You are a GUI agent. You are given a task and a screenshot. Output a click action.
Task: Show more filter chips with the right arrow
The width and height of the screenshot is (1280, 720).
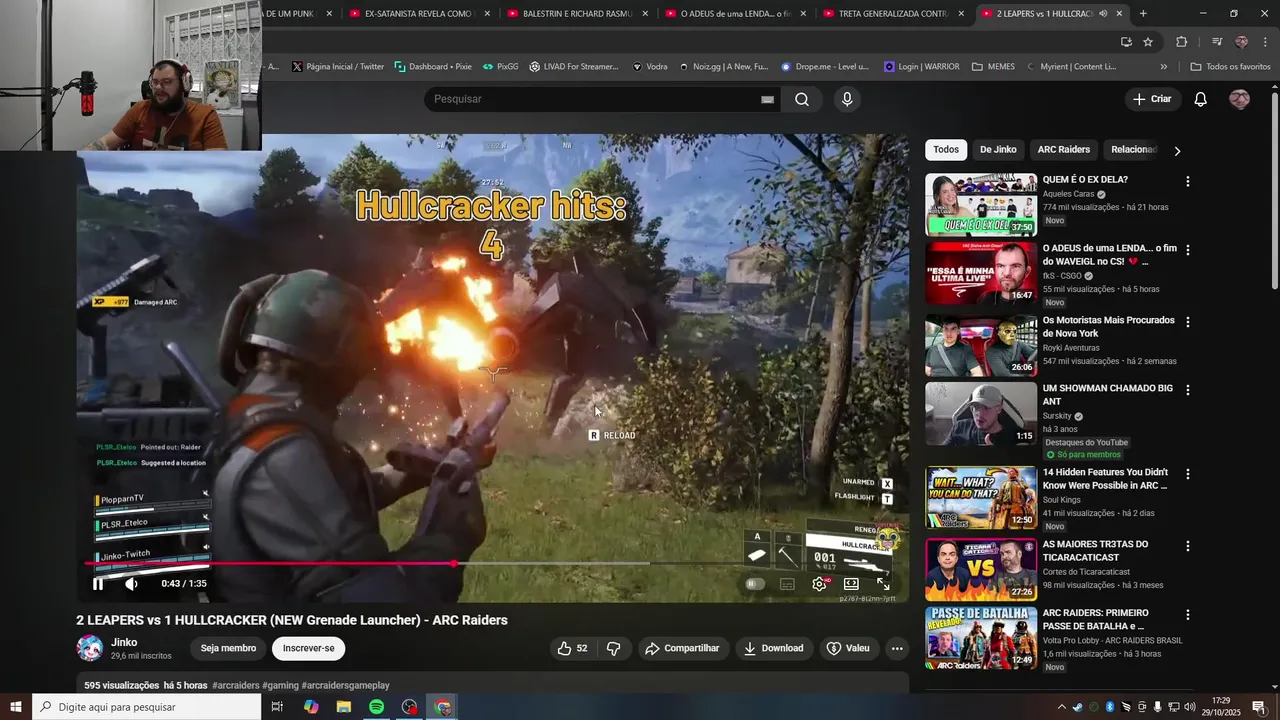[1177, 151]
